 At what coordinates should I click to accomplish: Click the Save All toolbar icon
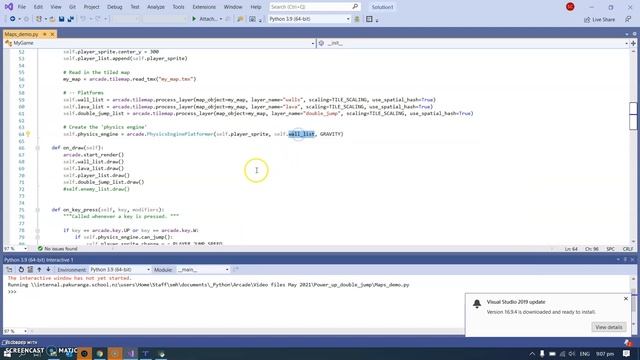[71, 19]
